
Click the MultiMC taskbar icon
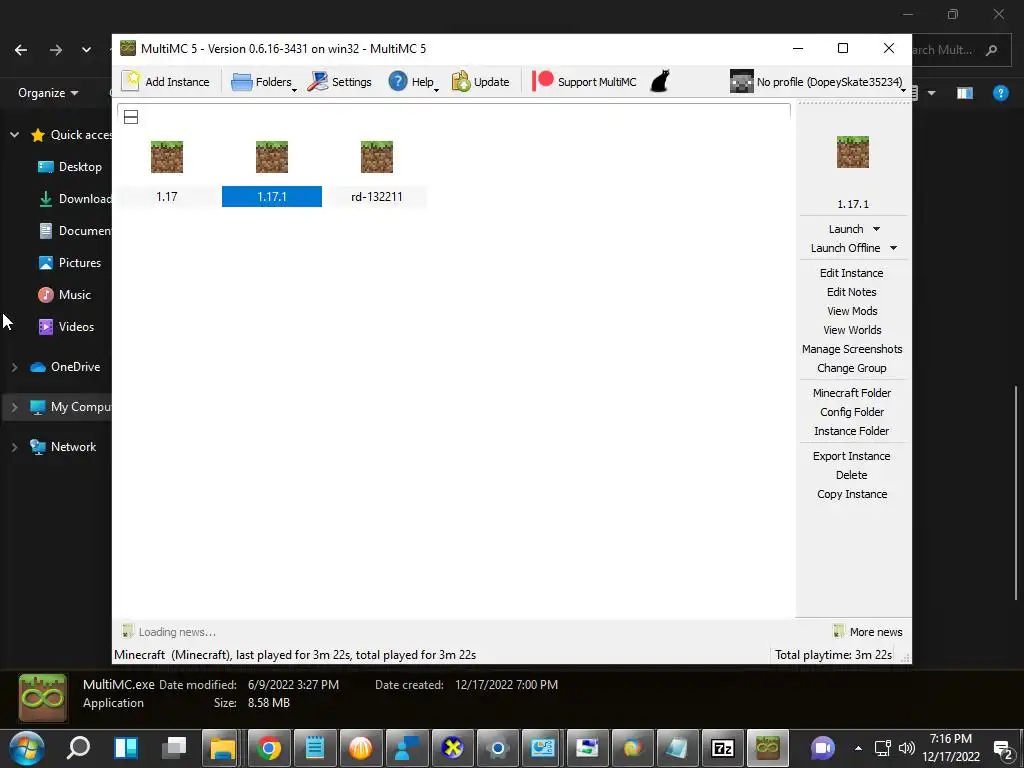(767, 748)
